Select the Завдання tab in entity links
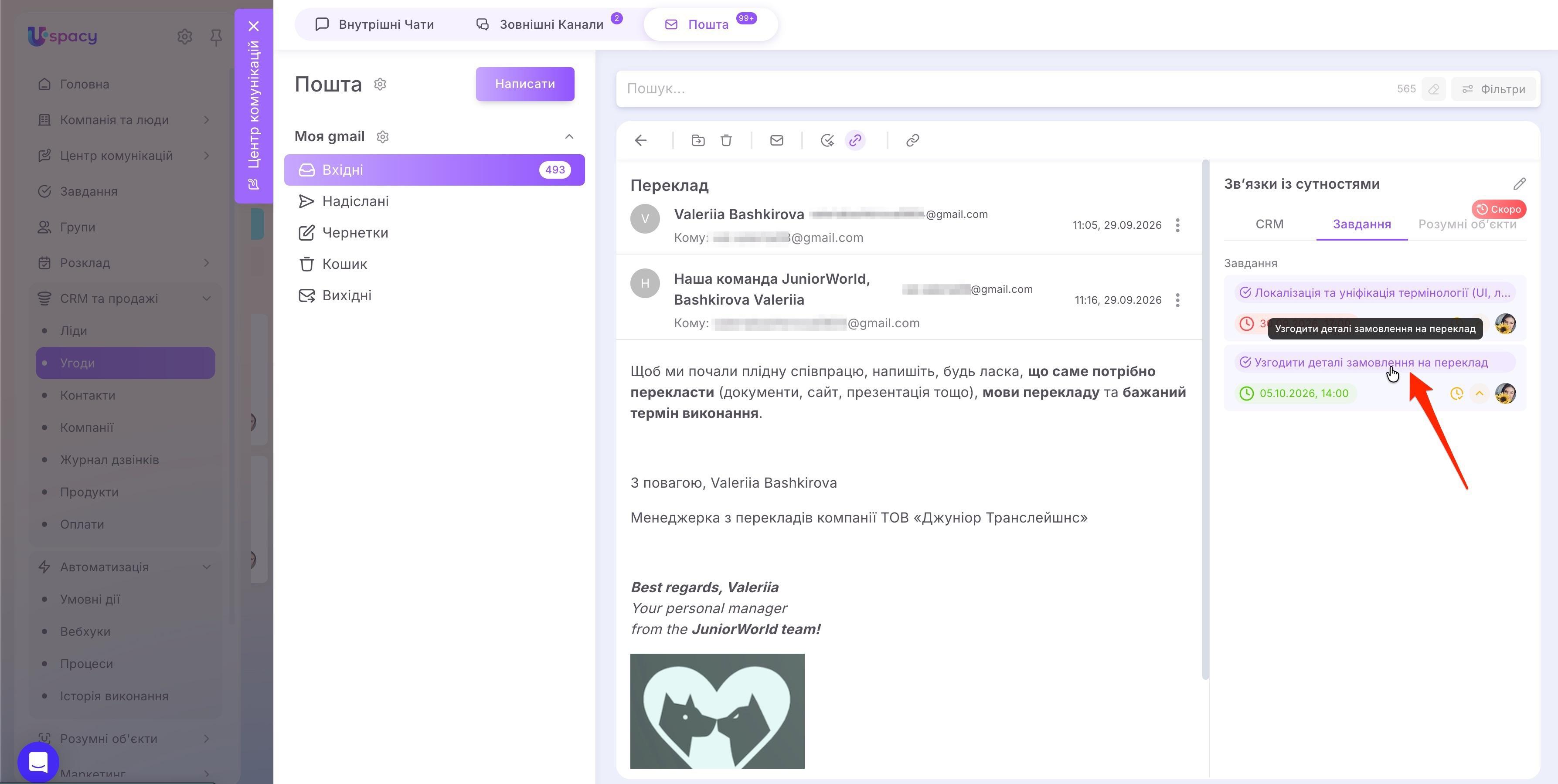 click(1361, 224)
